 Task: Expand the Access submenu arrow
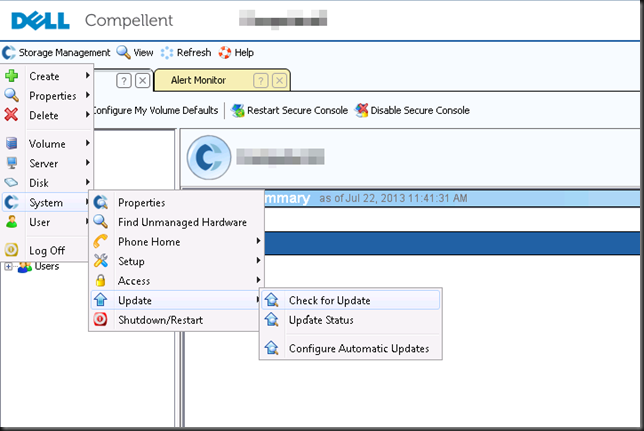click(258, 280)
